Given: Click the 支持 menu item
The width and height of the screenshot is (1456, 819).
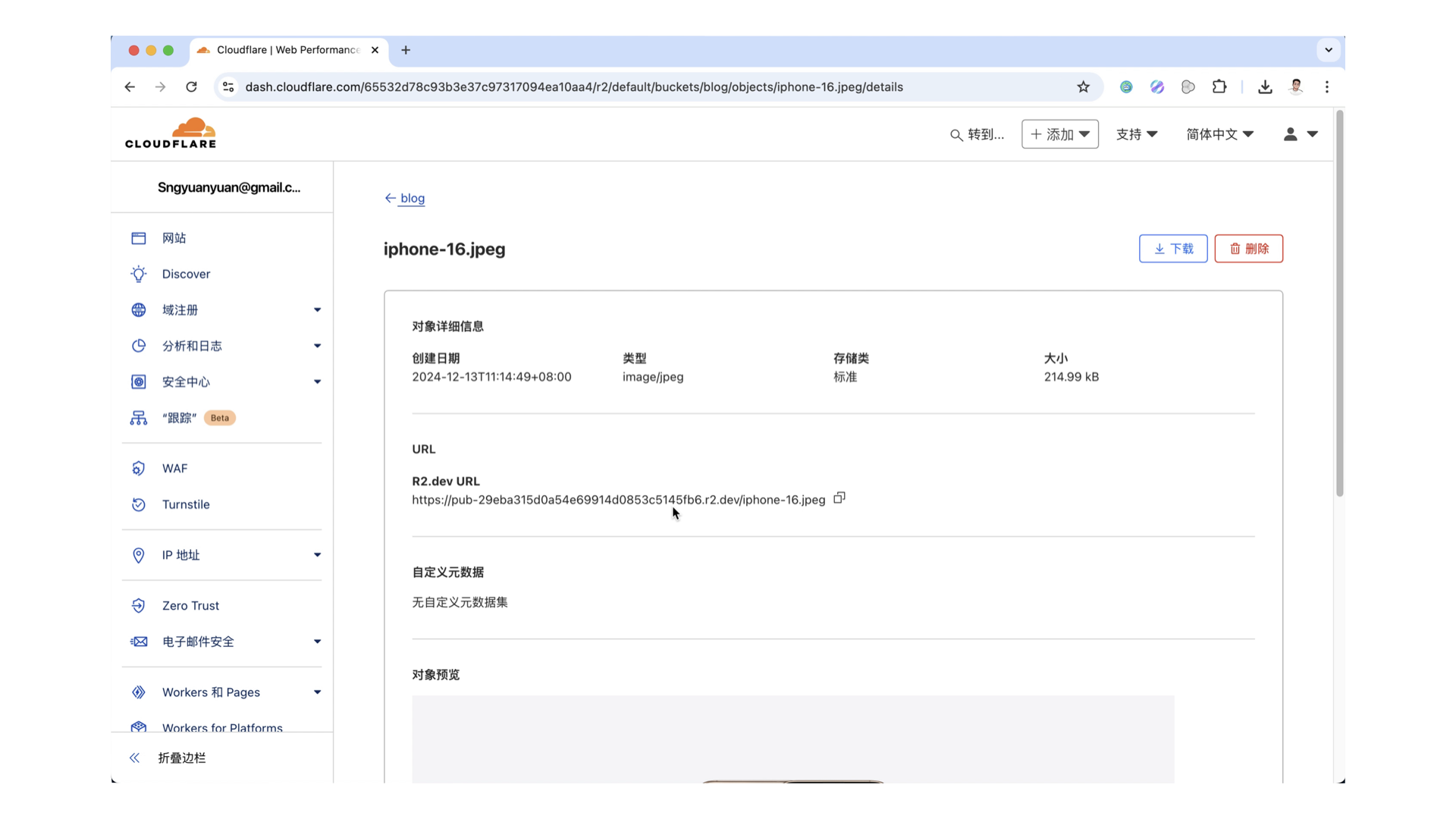Looking at the screenshot, I should tap(1137, 134).
